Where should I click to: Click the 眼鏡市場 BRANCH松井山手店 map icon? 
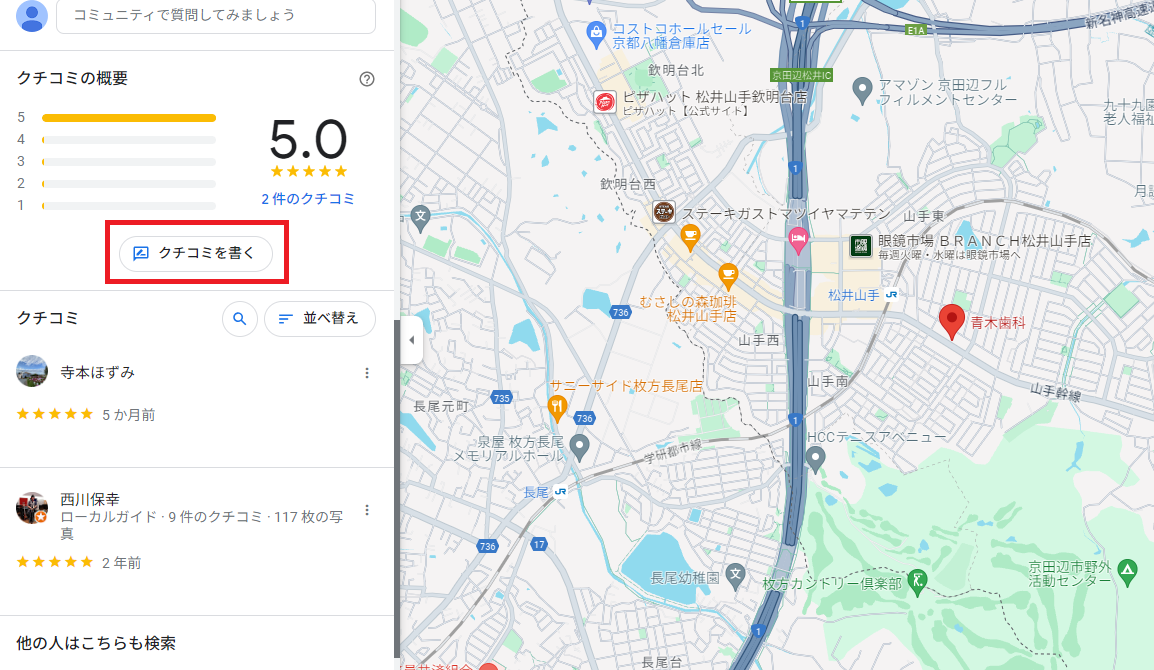(861, 246)
